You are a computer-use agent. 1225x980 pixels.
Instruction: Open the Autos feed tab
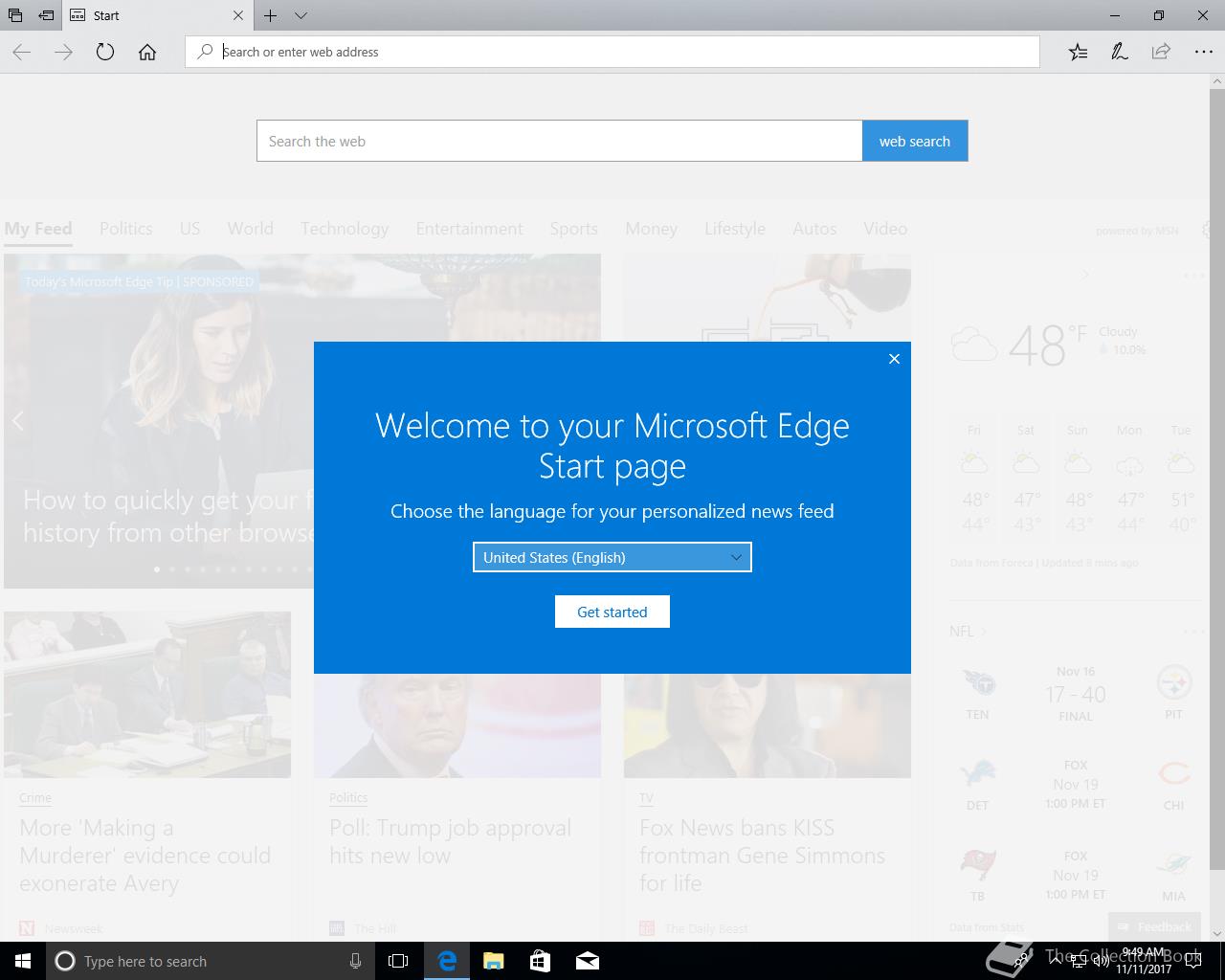tap(814, 228)
